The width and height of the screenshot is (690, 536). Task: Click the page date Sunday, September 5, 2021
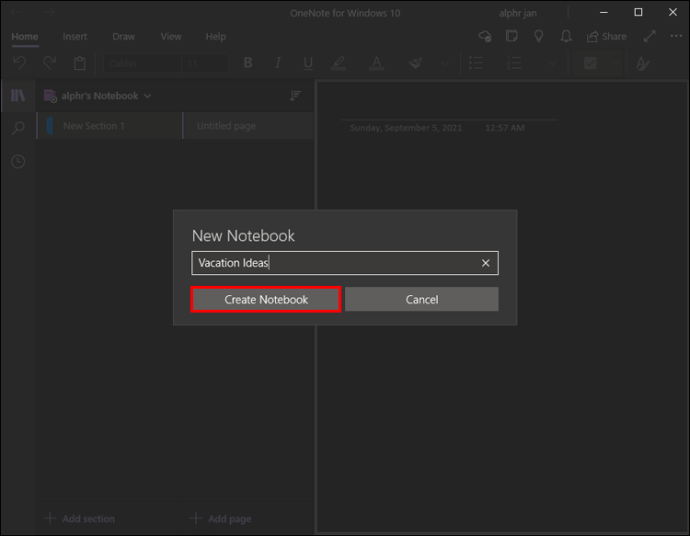click(x=406, y=128)
